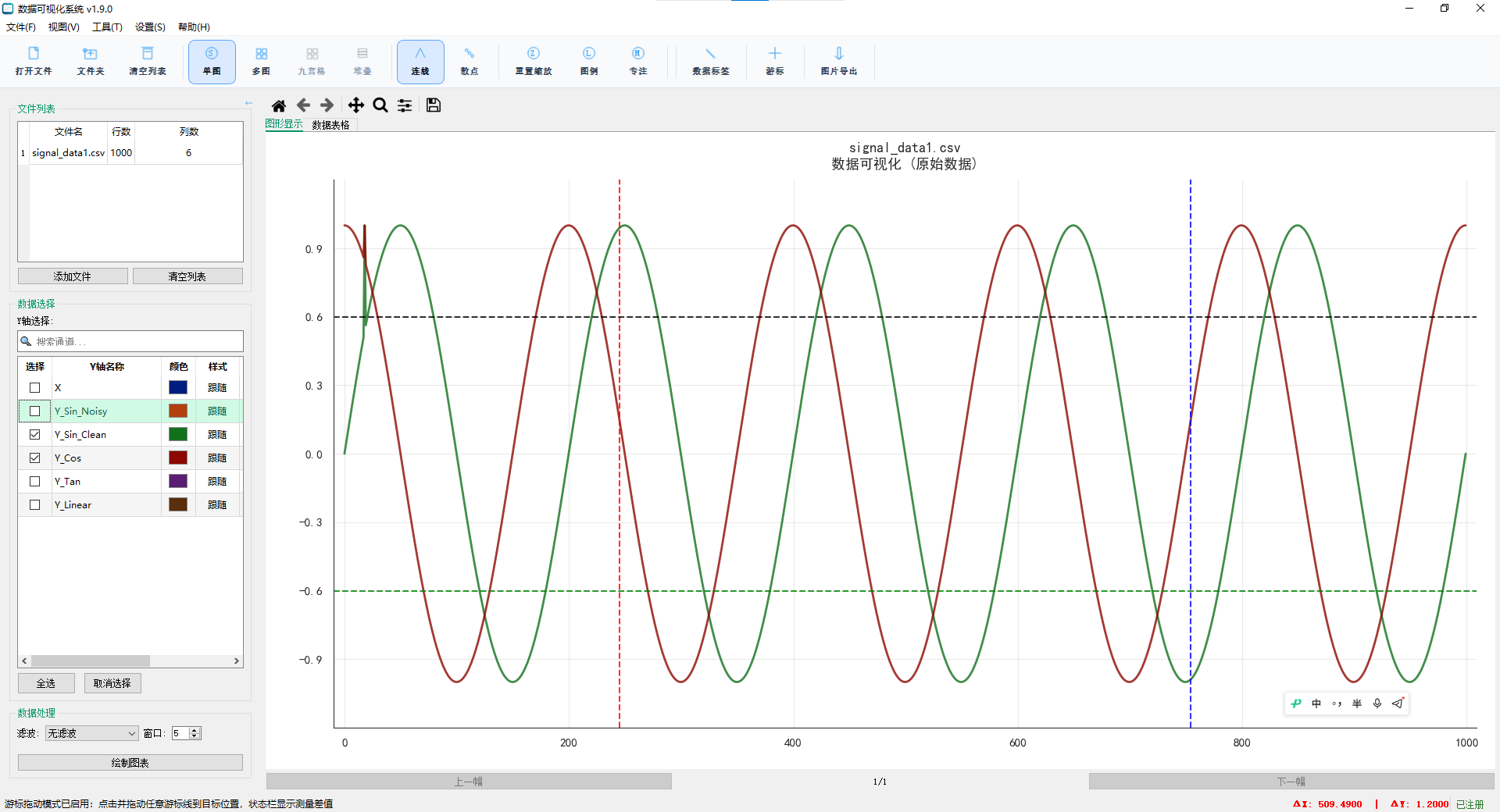Switch to the 数据表格 tab
This screenshot has height=812, width=1500.
click(331, 125)
